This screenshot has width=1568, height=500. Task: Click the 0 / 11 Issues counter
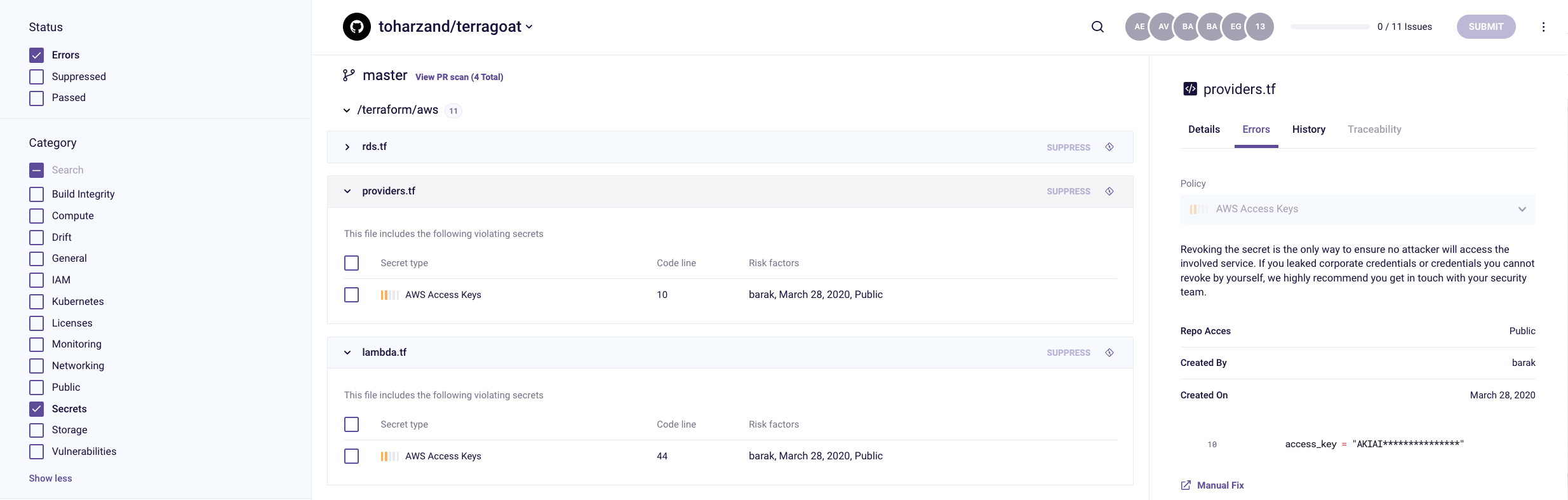[1405, 27]
